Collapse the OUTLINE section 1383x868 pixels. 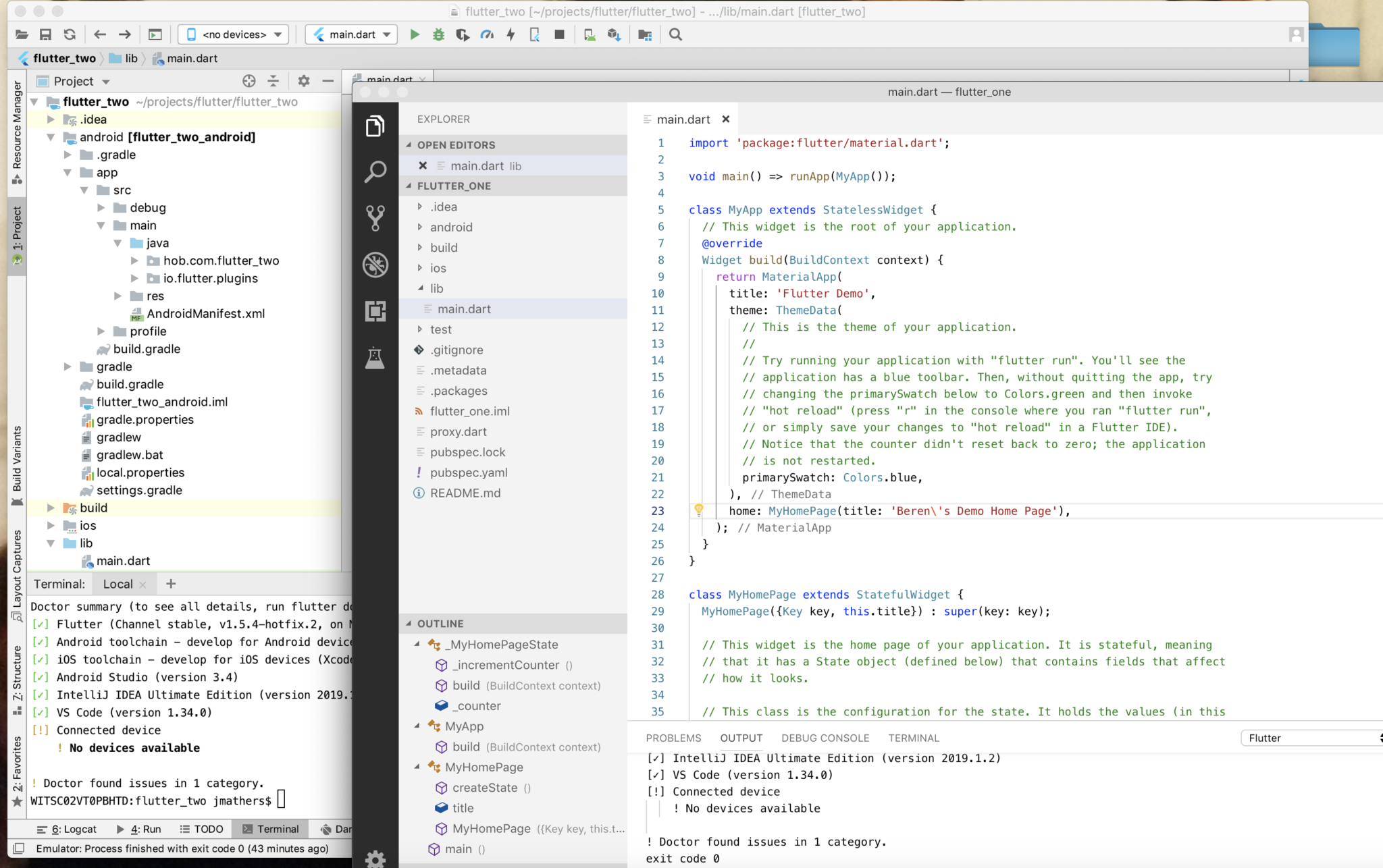pyautogui.click(x=440, y=624)
